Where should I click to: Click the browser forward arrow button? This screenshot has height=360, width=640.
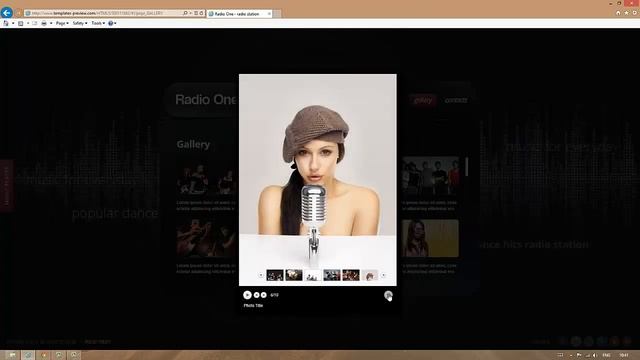[x=18, y=13]
